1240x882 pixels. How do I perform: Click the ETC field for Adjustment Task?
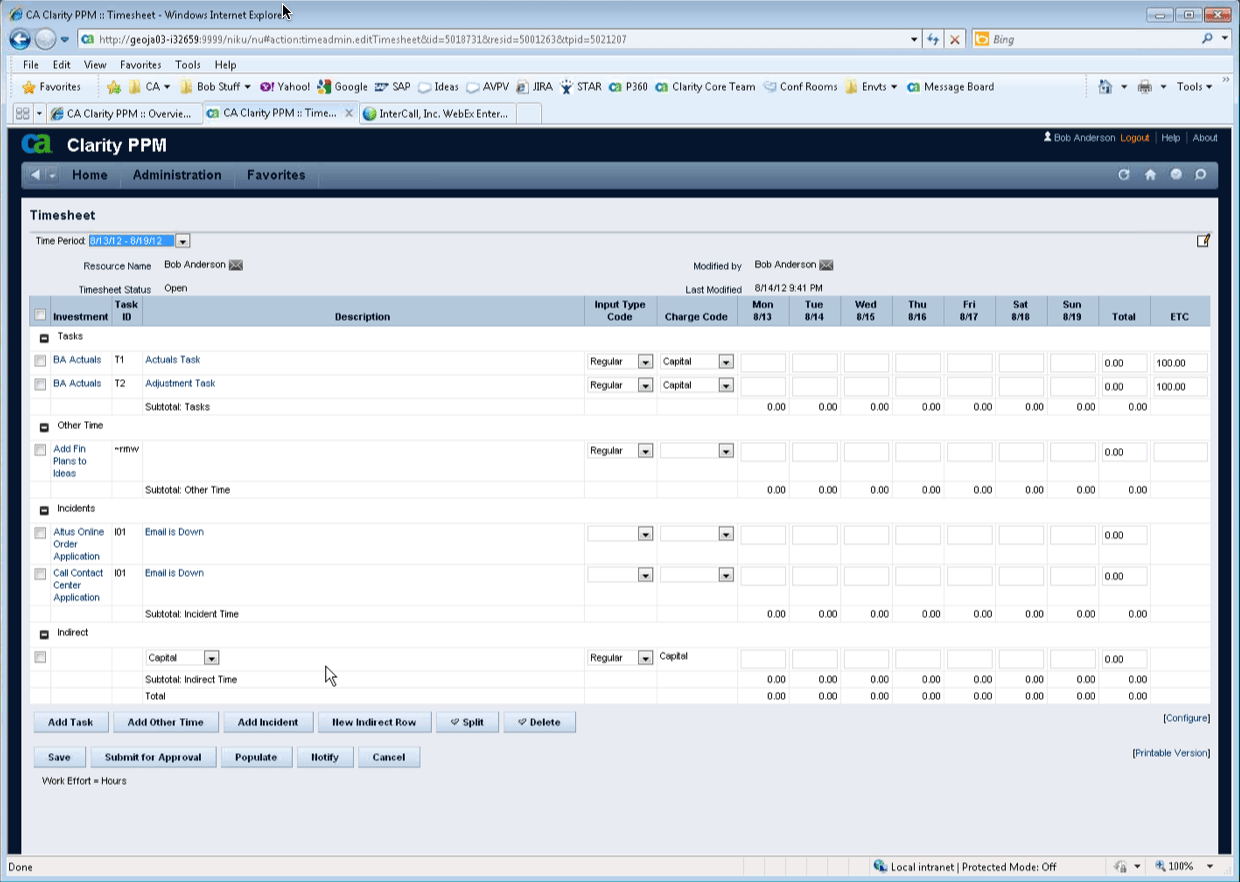[1180, 386]
